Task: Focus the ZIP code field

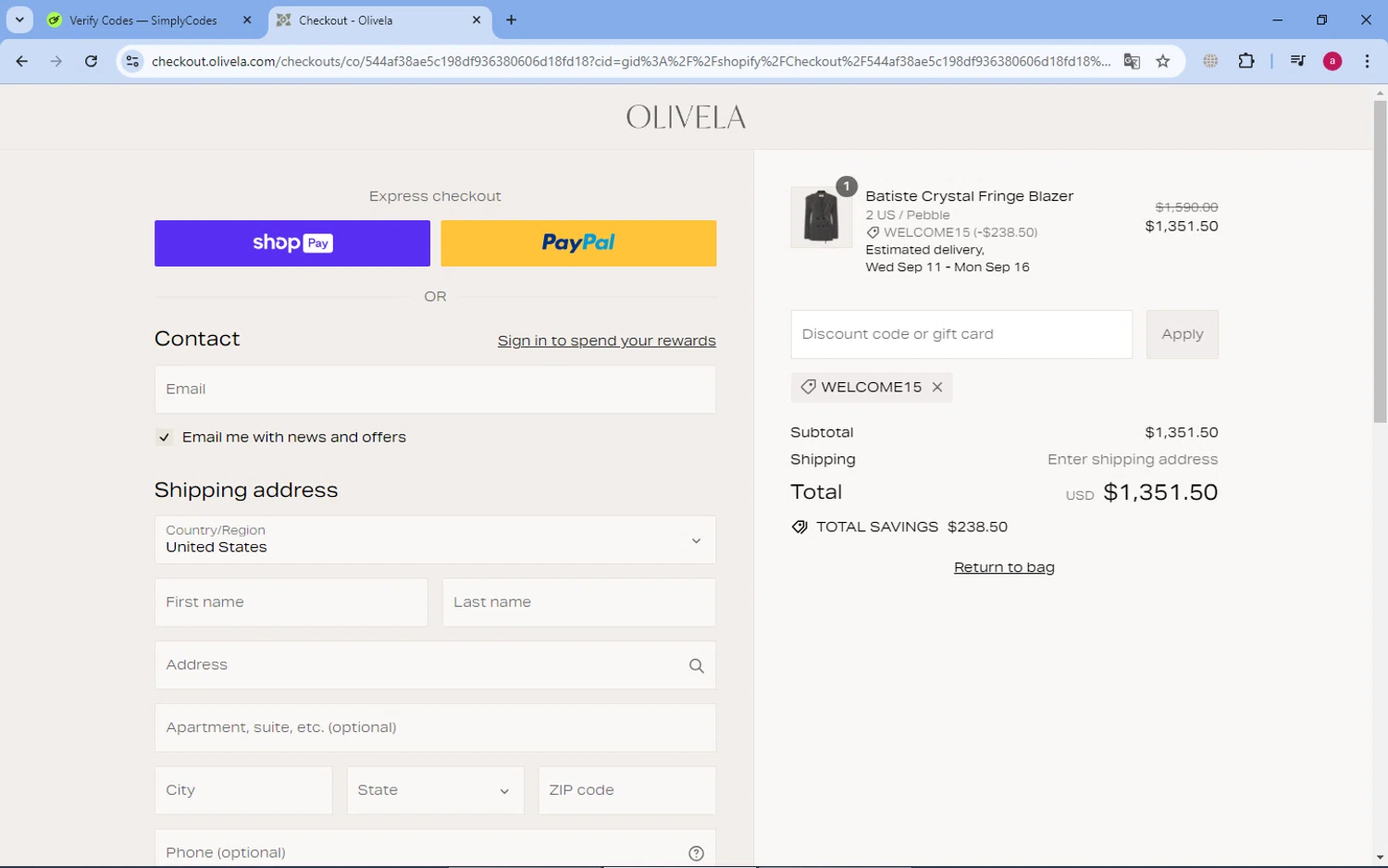Action: pyautogui.click(x=627, y=790)
